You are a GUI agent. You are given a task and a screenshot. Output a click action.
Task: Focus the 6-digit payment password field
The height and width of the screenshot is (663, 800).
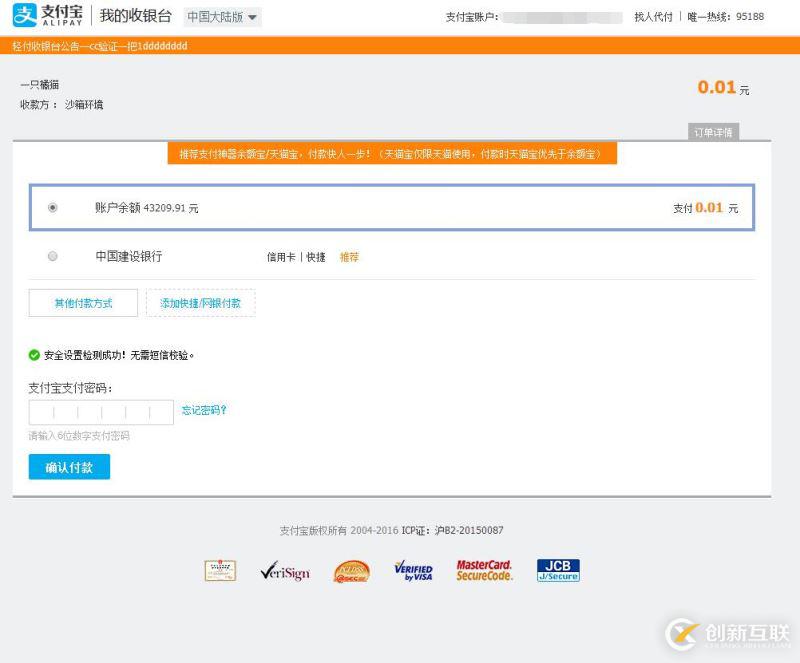(x=101, y=412)
